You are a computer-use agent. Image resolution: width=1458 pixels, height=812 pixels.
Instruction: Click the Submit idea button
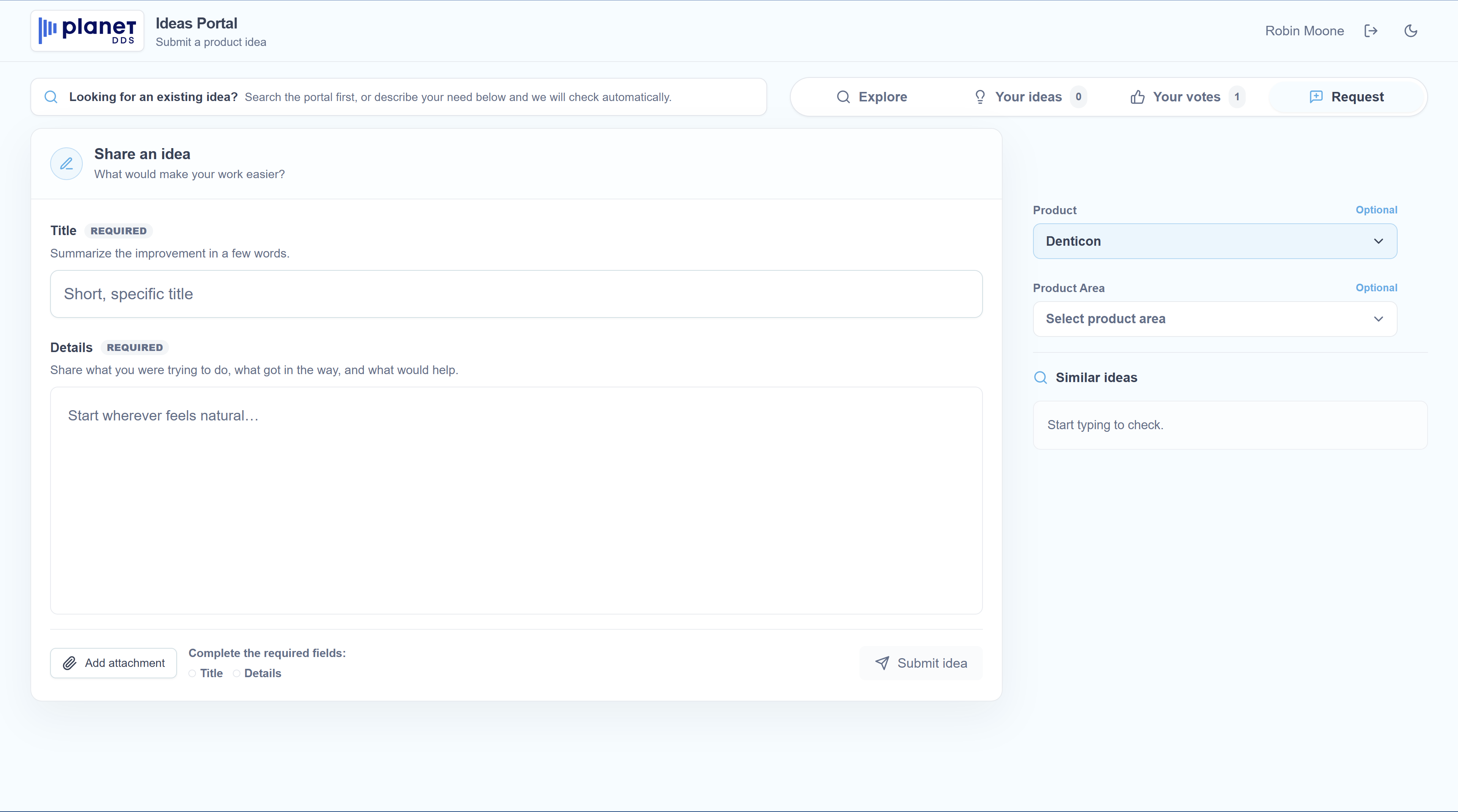pos(921,663)
